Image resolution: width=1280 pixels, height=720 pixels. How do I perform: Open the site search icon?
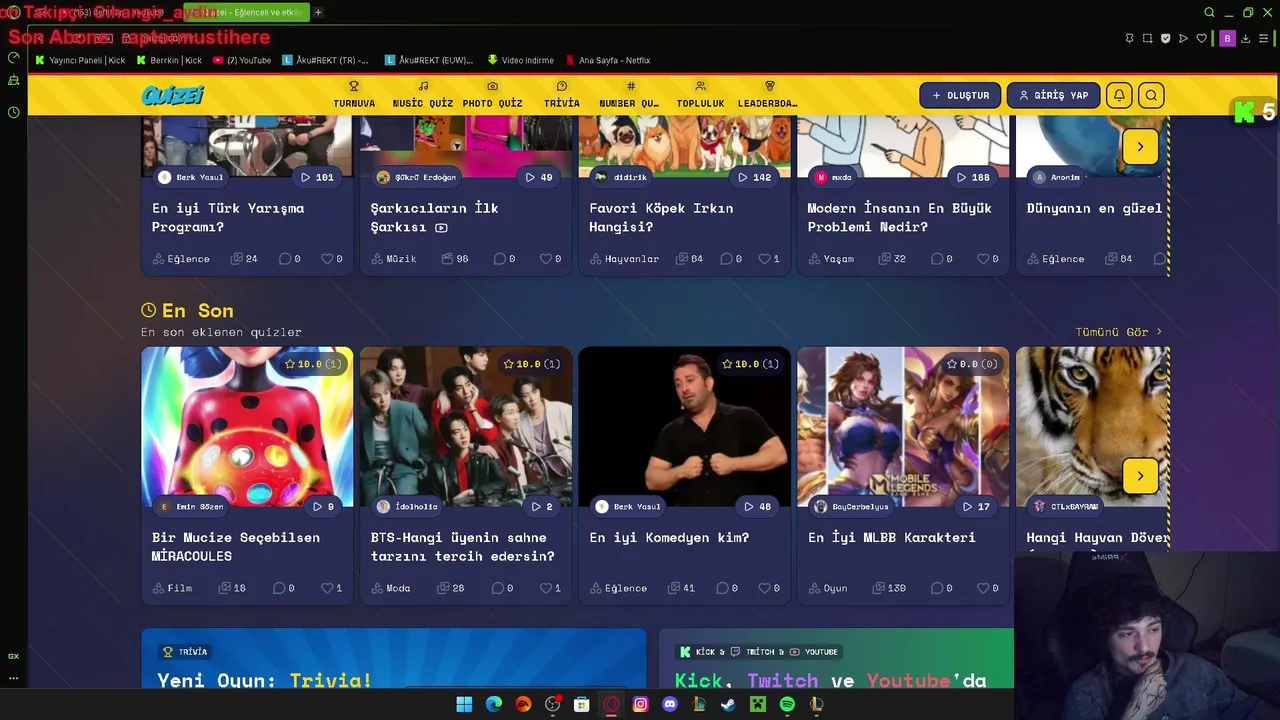[x=1151, y=95]
